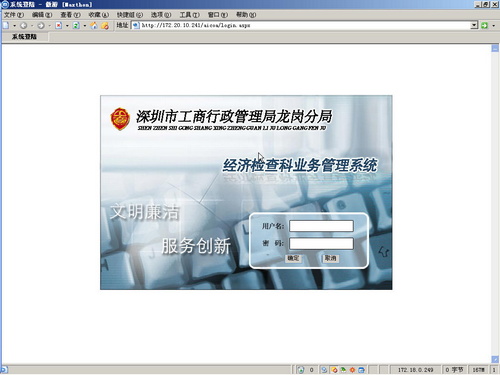Screen dimensions: 500x375
Task: Open the dropdown arrow next to refresh icon
Action: (85, 25)
